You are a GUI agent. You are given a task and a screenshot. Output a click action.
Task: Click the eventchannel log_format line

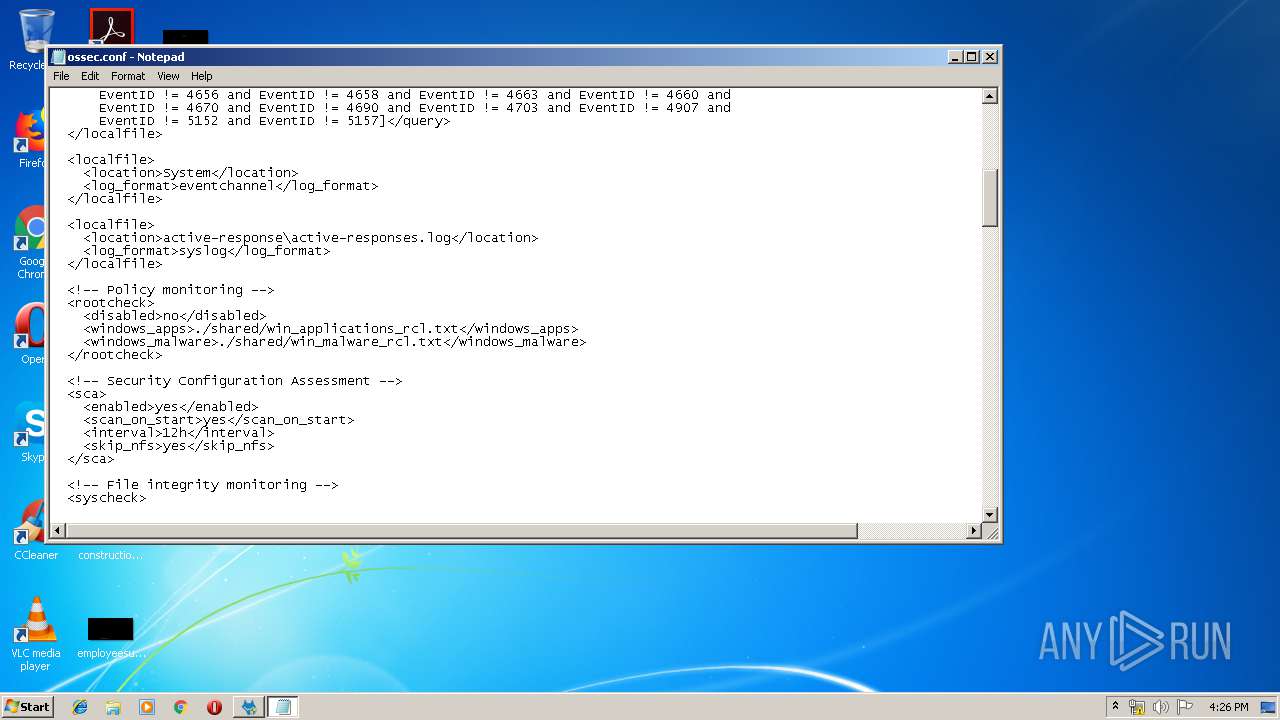230,186
